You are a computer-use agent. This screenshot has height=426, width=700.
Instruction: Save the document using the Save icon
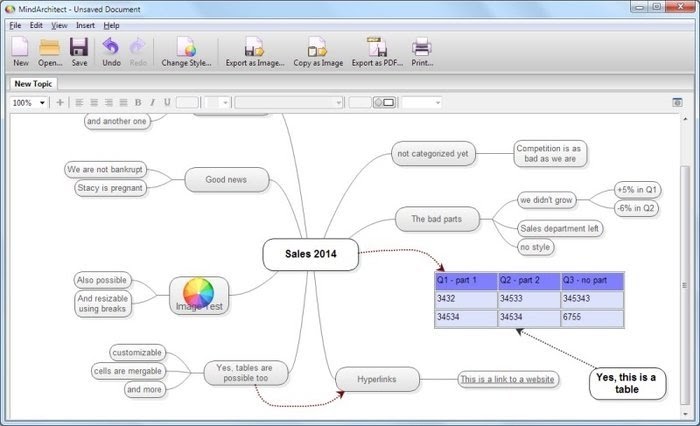coord(79,51)
